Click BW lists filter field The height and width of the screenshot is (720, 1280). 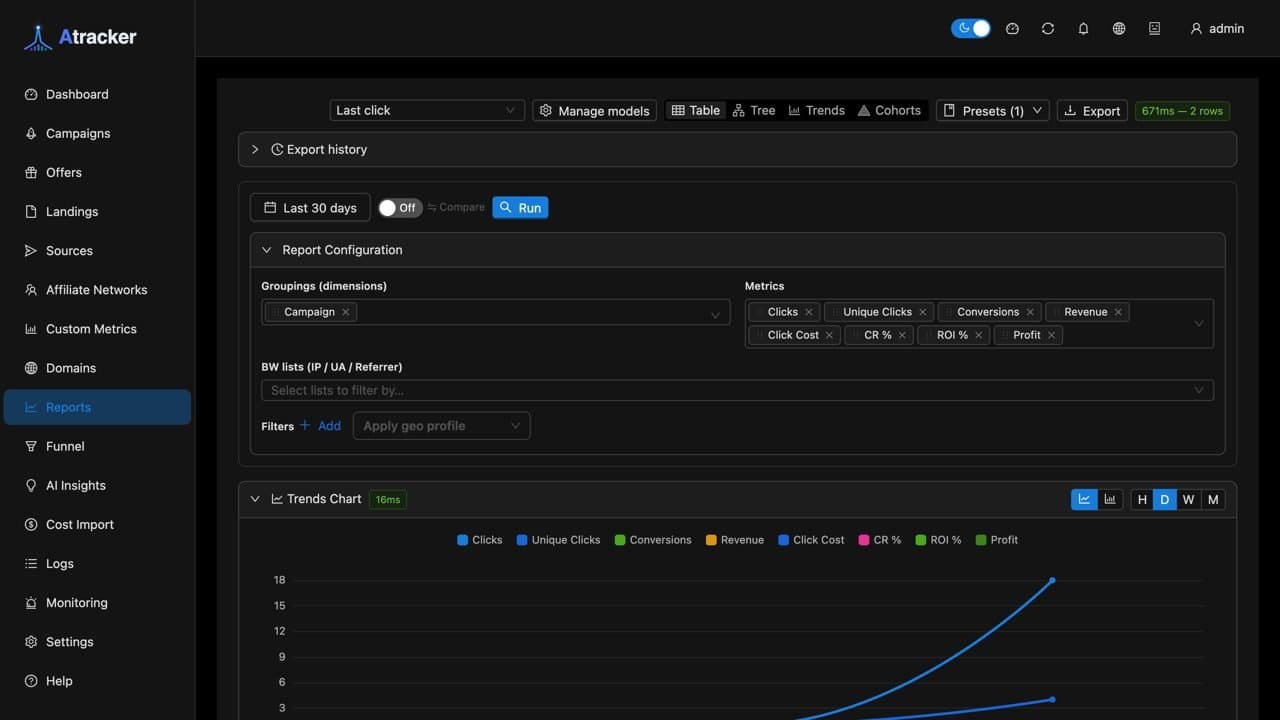click(737, 390)
